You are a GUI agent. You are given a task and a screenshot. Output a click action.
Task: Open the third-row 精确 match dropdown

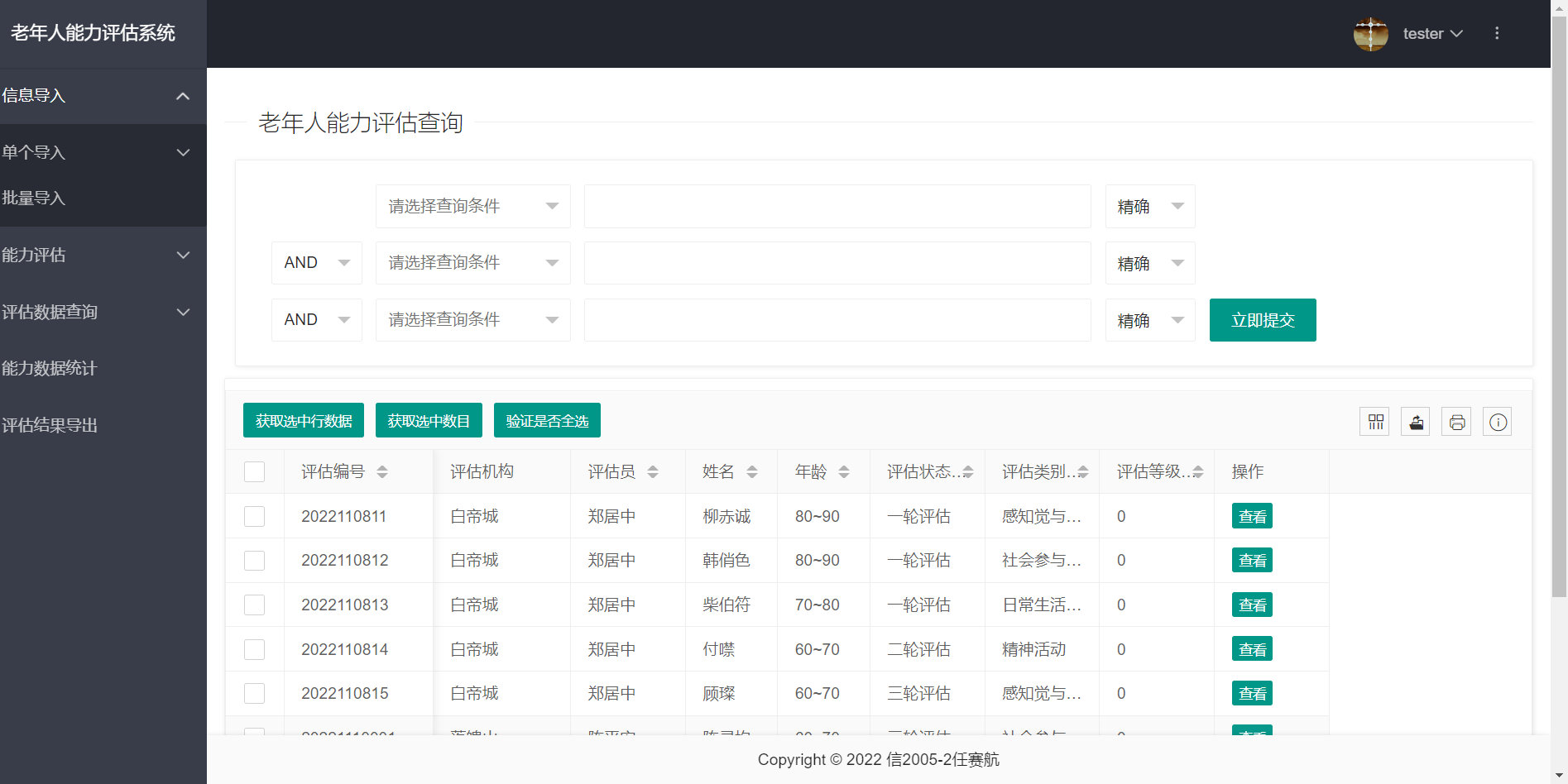[x=1150, y=320]
